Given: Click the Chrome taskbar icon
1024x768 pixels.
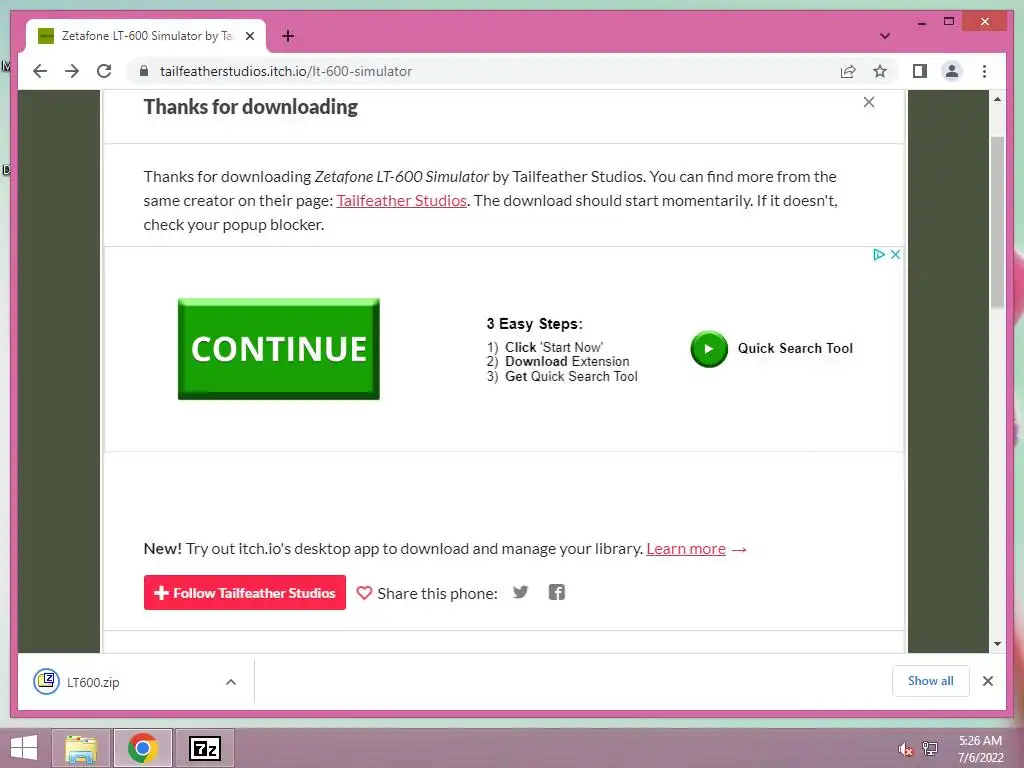Looking at the screenshot, I should pos(142,748).
